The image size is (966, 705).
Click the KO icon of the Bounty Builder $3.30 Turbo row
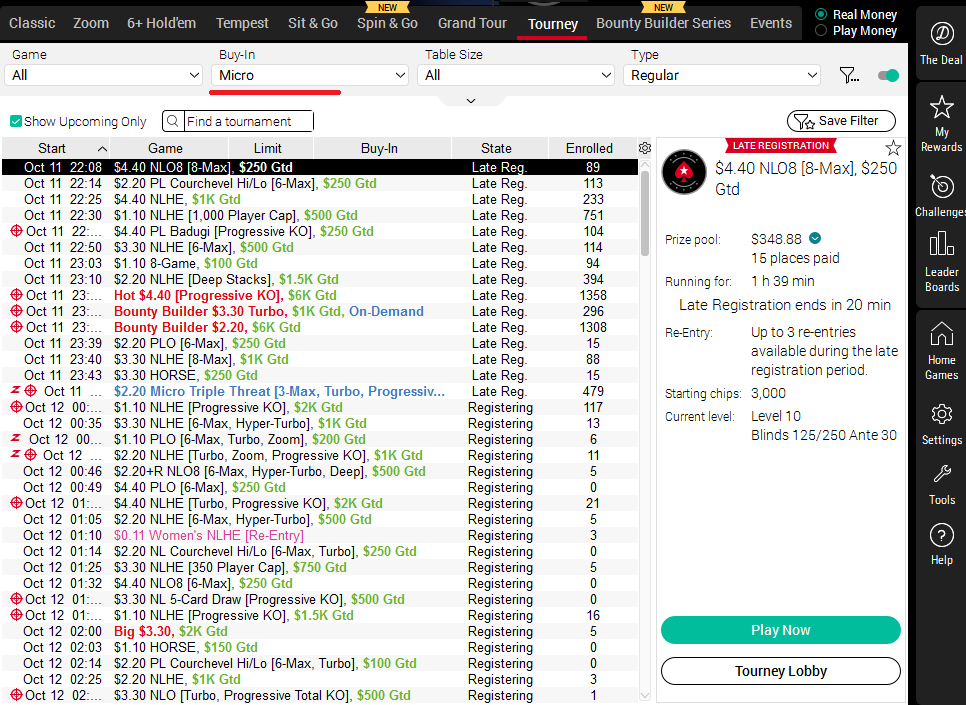(x=17, y=311)
